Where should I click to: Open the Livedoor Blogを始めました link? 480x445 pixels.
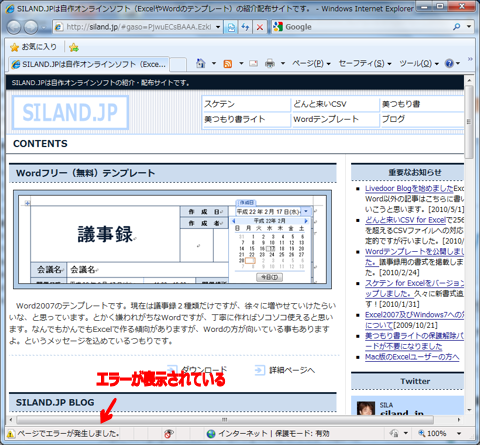(x=409, y=188)
